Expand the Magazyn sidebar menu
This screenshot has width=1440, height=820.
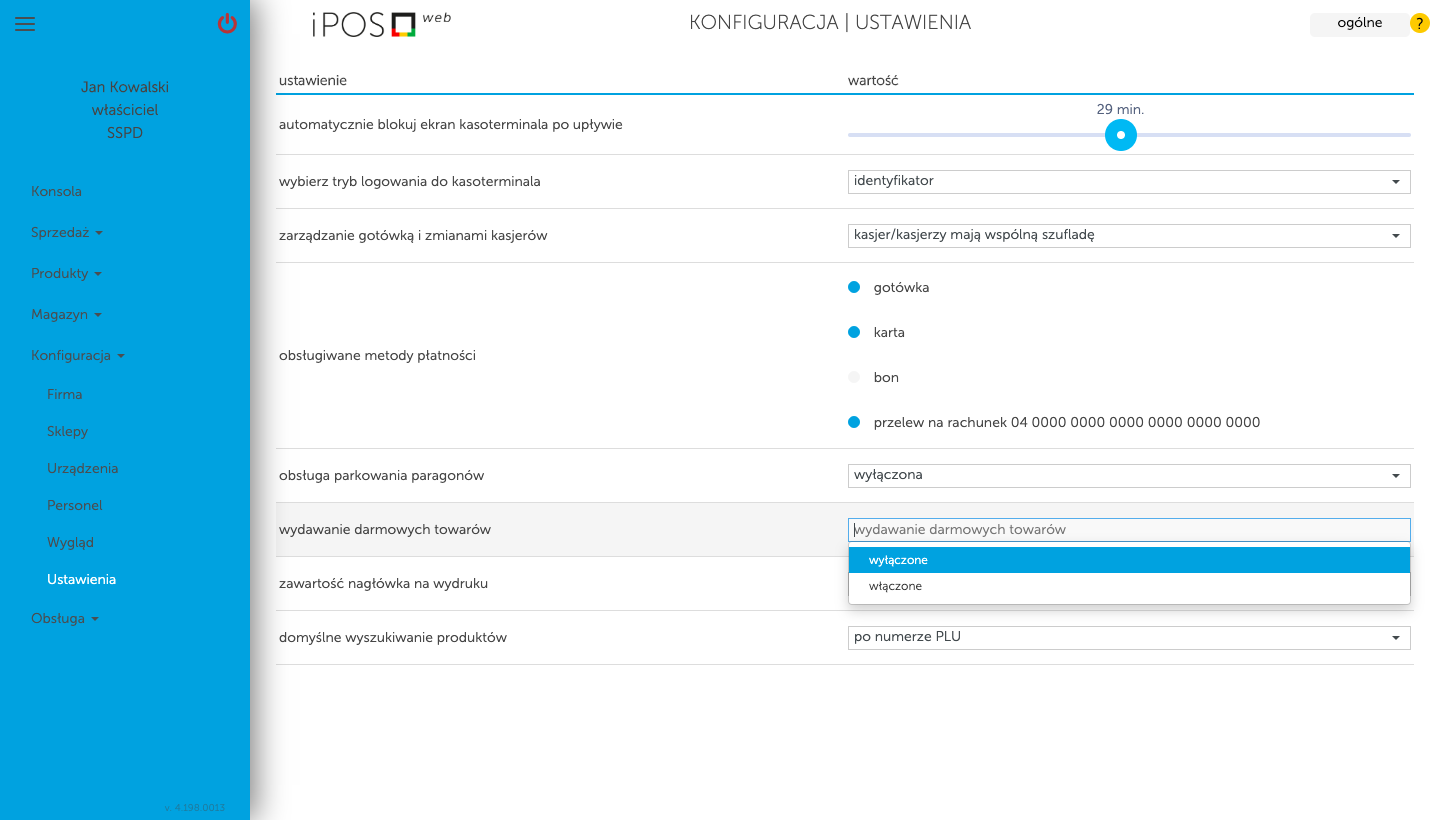click(66, 314)
